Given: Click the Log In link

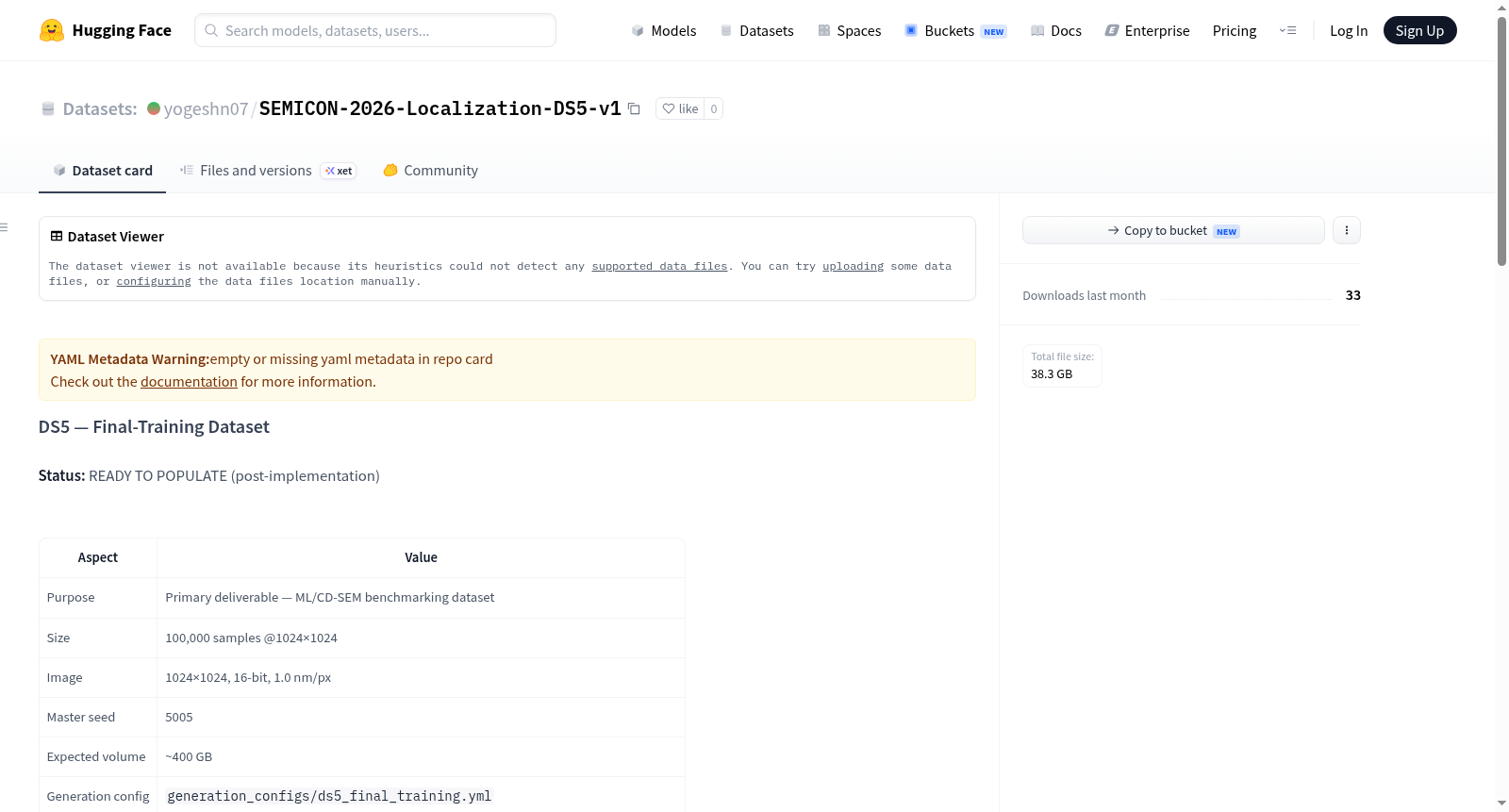Looking at the screenshot, I should point(1349,30).
